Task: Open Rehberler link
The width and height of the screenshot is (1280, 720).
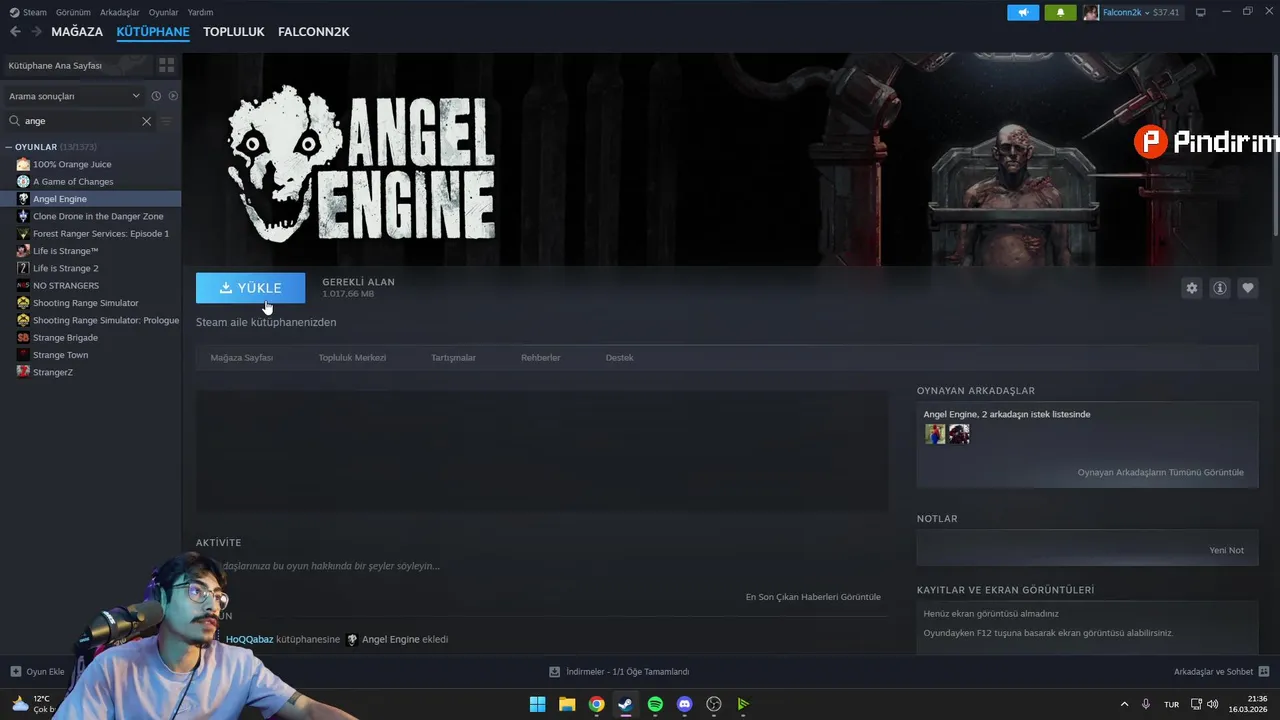Action: (x=541, y=358)
